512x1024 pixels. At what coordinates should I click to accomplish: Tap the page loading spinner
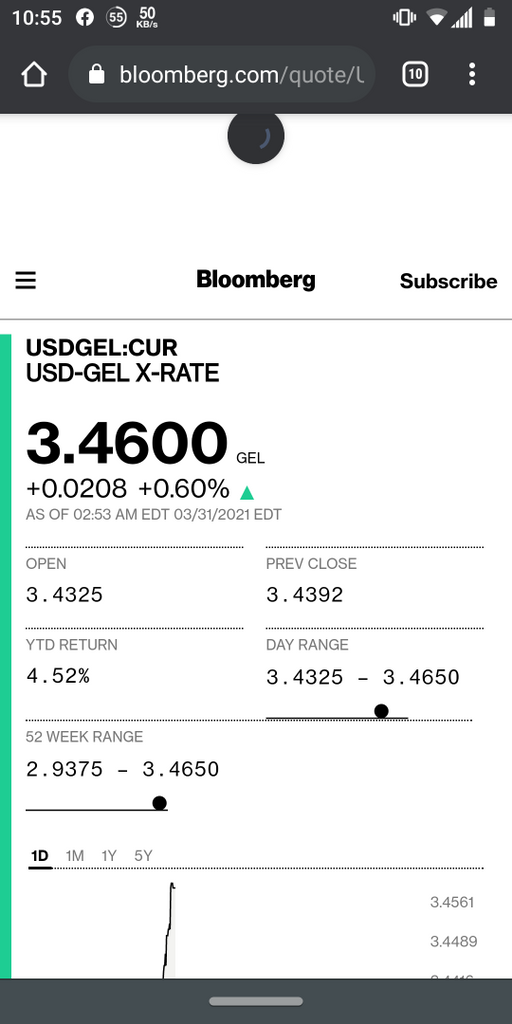click(x=256, y=136)
